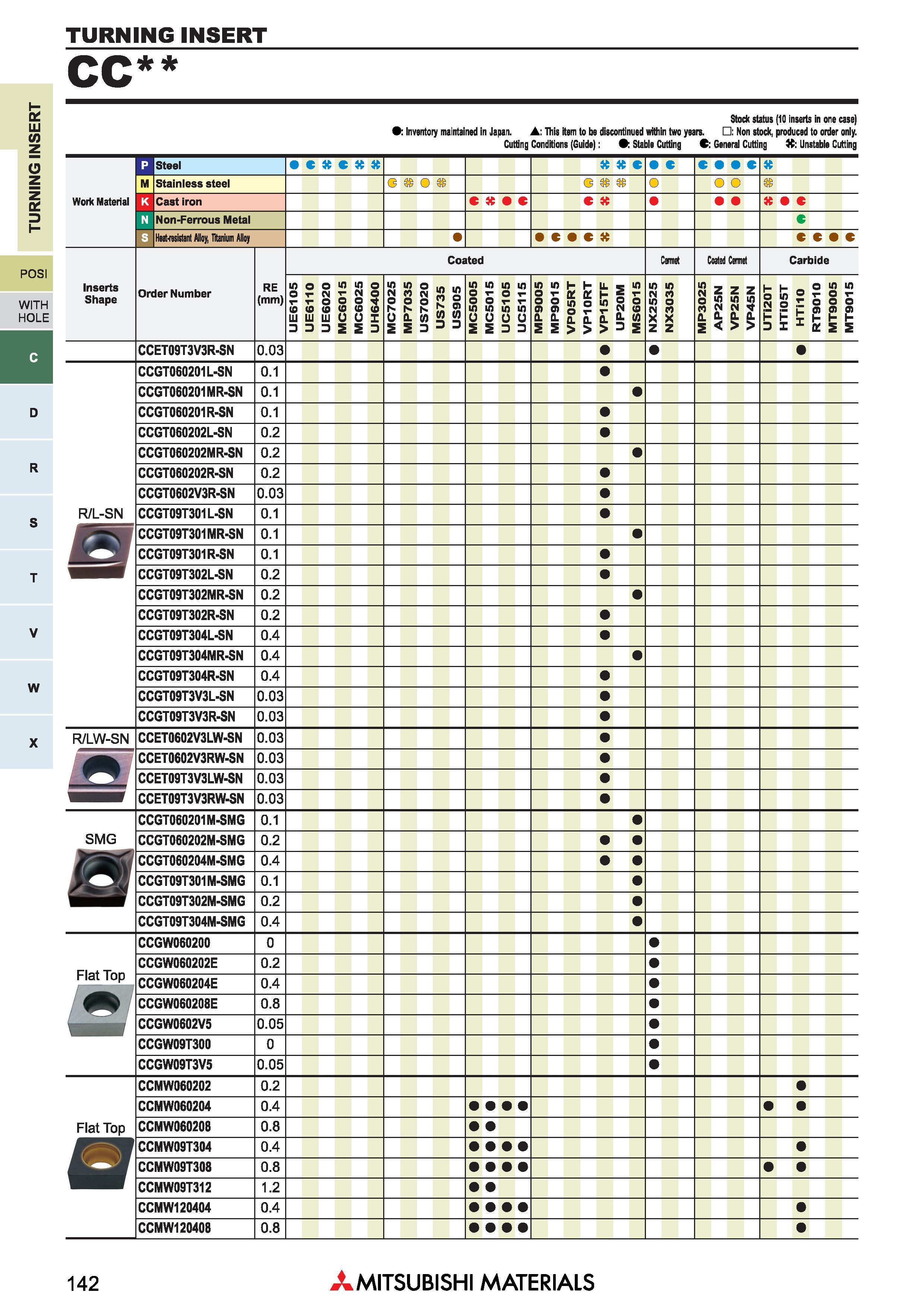Click the General Cutting legend symbol
924x1308 pixels.
705,144
